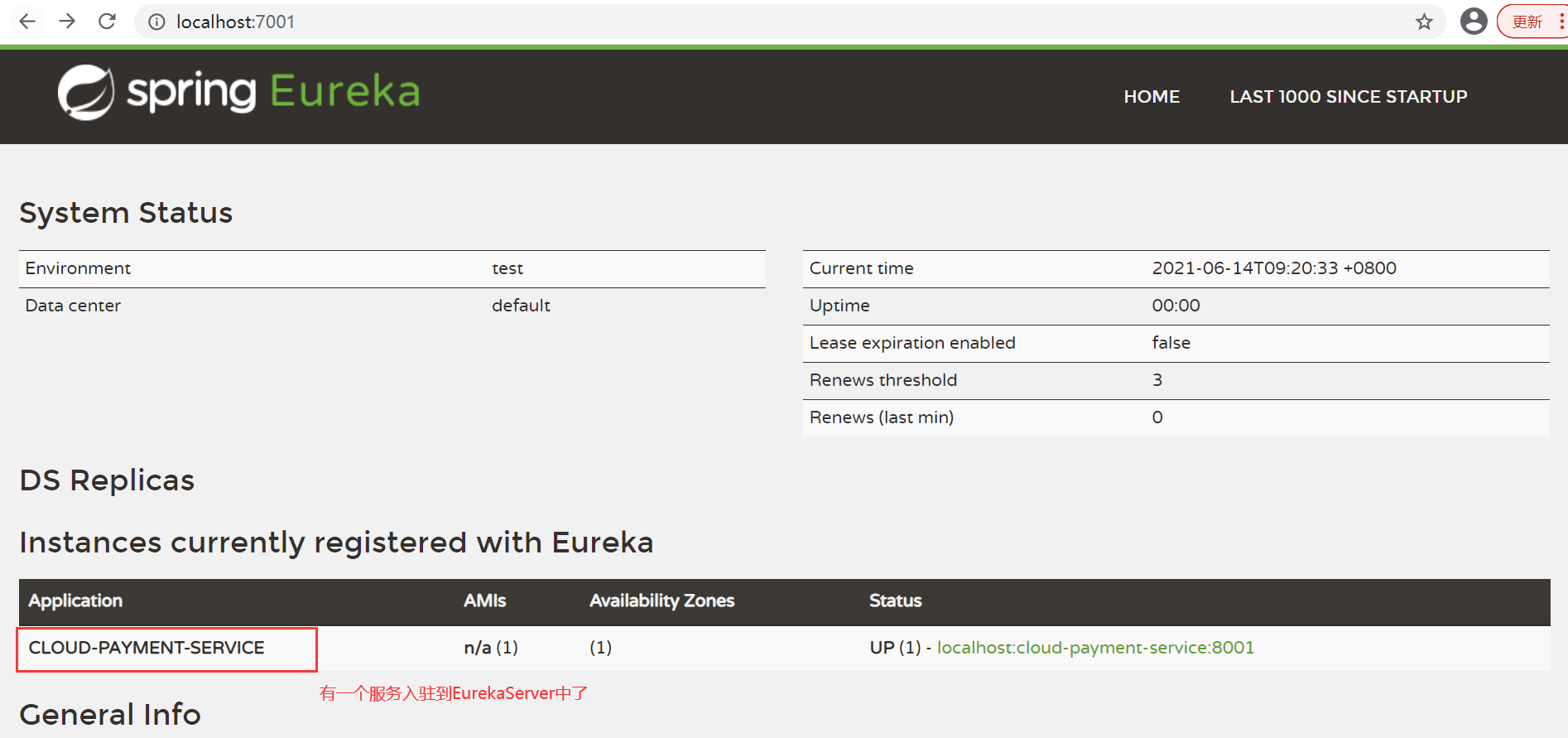
Task: Select the Current time value 2021-06-14T09:20:33 +0800
Action: click(x=1274, y=268)
